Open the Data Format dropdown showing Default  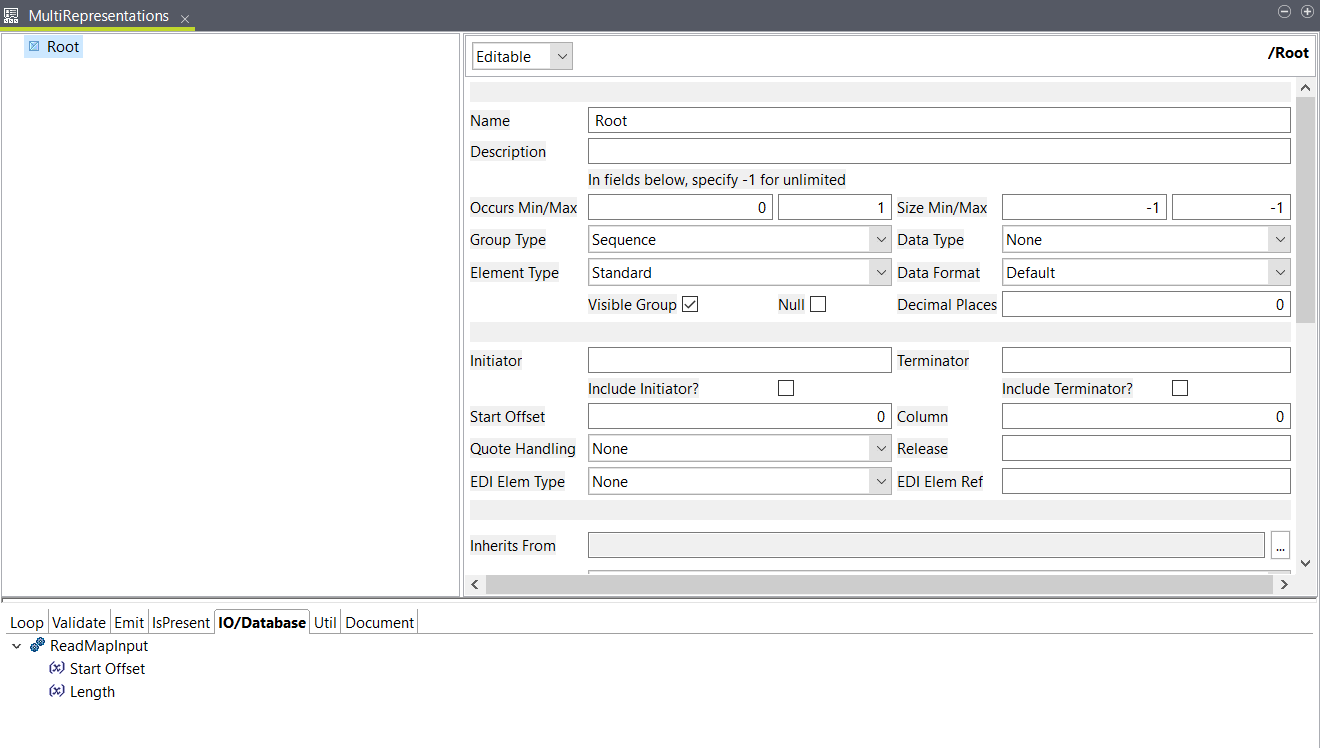(1281, 272)
